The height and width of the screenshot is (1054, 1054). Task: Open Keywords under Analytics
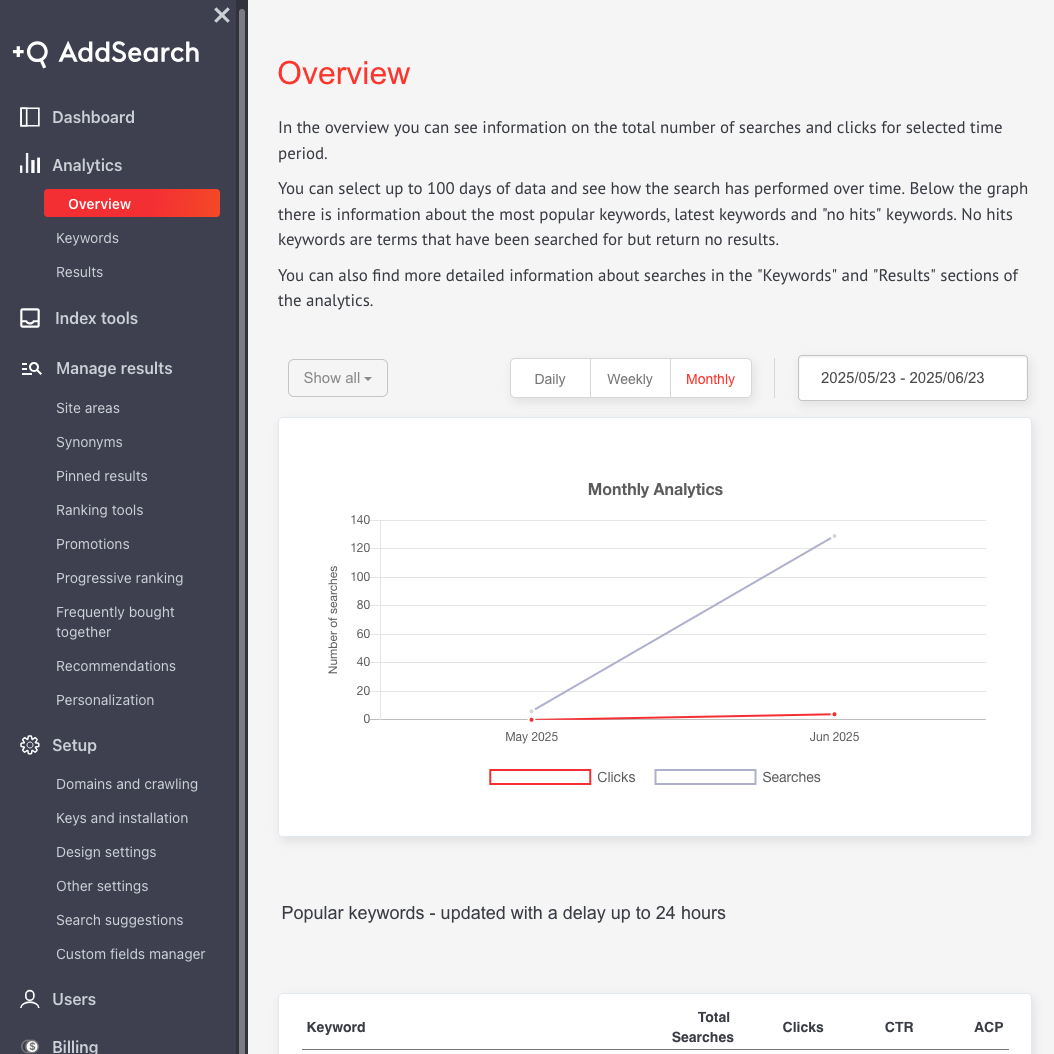[87, 238]
